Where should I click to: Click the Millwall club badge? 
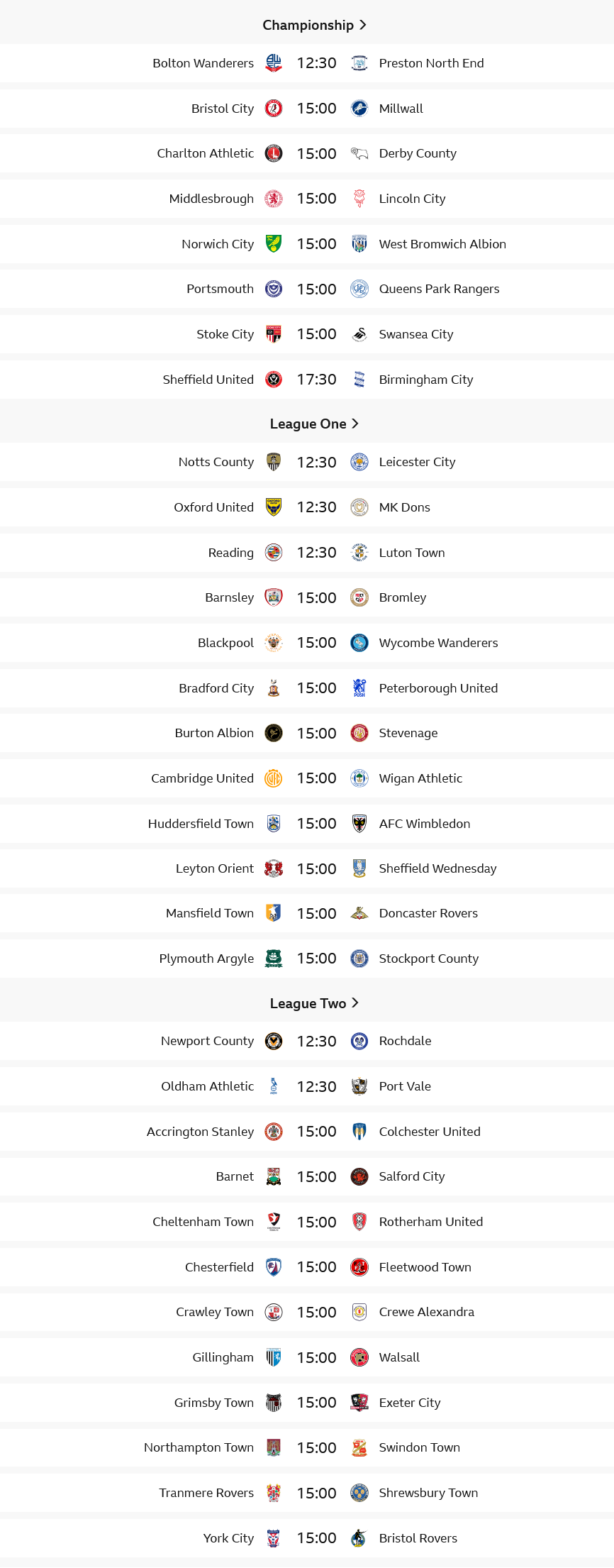click(359, 109)
